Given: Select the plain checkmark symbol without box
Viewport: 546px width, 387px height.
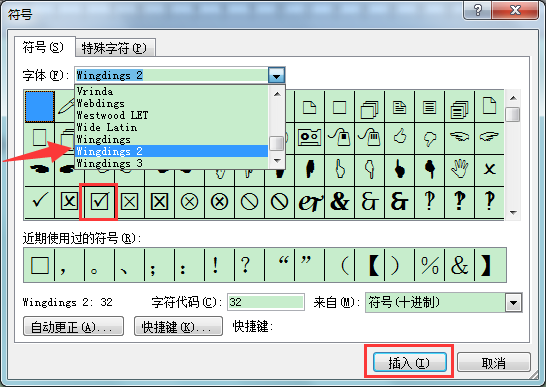Looking at the screenshot, I should (39, 202).
